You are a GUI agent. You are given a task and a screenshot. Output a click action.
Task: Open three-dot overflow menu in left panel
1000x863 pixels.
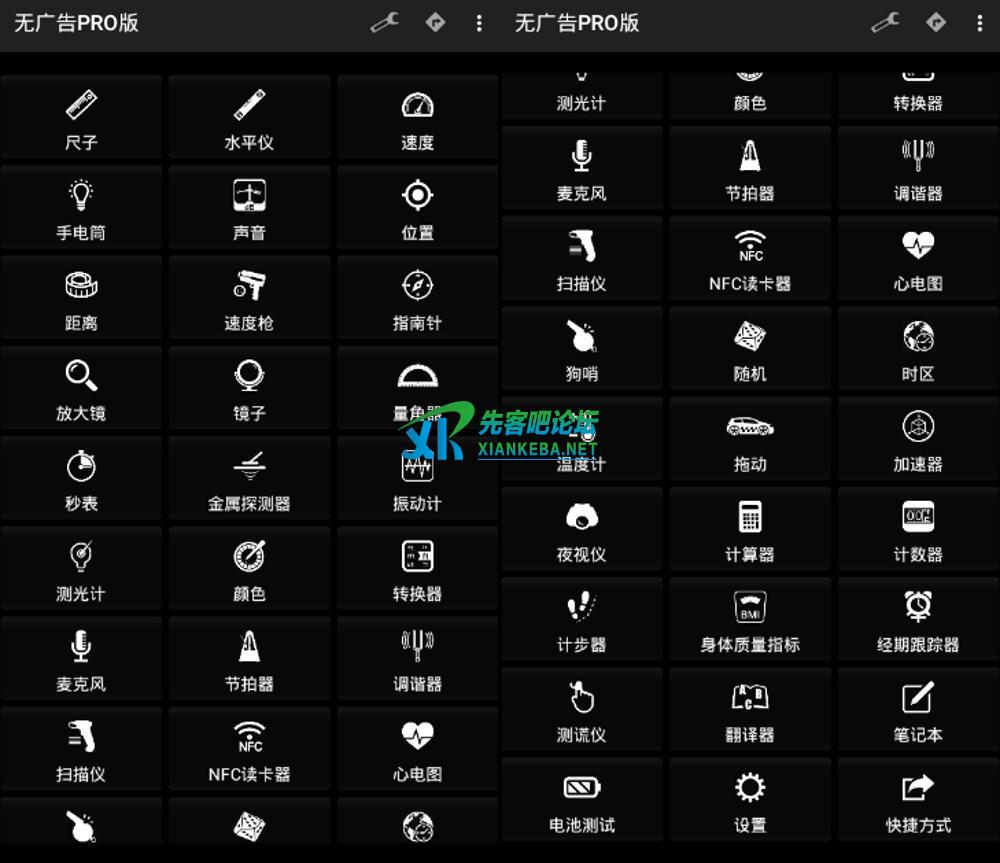click(x=479, y=23)
